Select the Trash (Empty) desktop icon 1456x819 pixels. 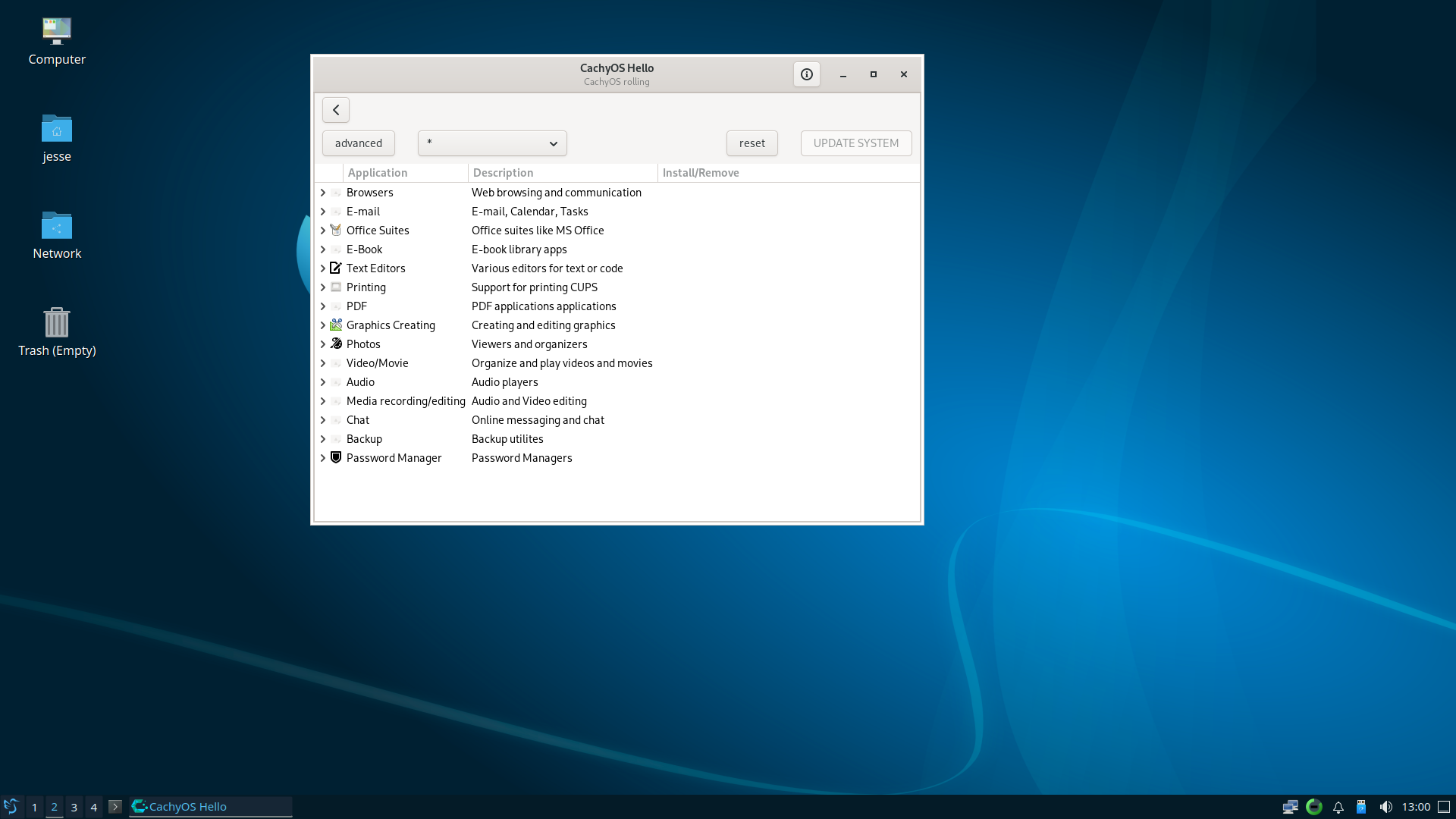point(57,322)
